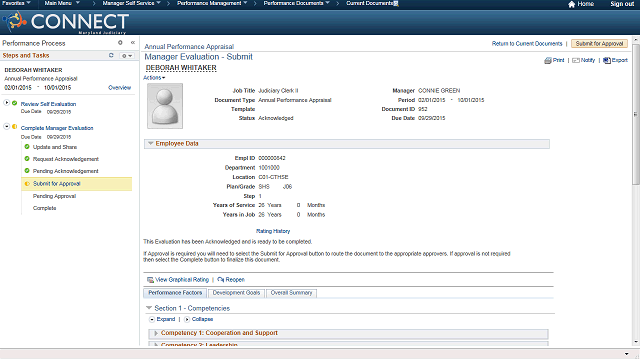Click the Print link text

[558, 60]
